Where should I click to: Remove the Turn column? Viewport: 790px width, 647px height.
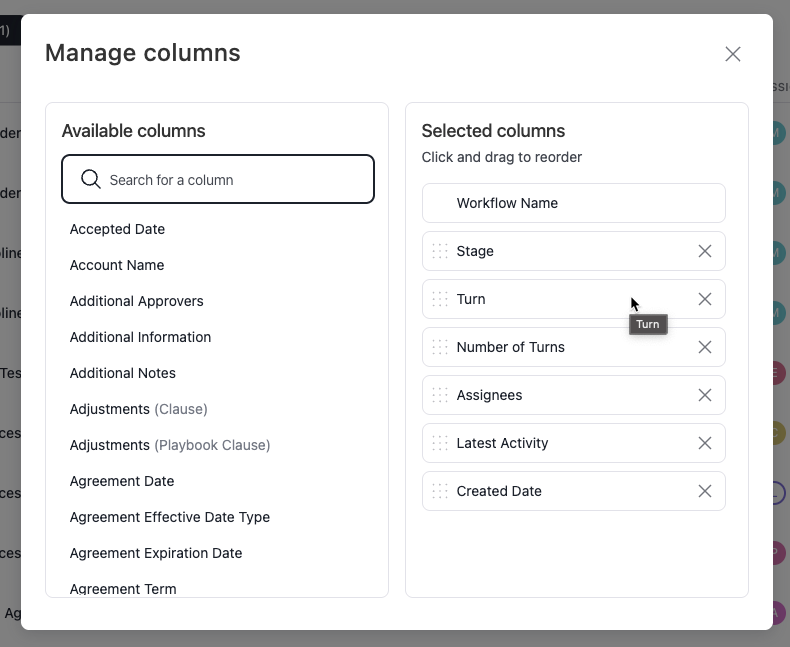pos(705,299)
